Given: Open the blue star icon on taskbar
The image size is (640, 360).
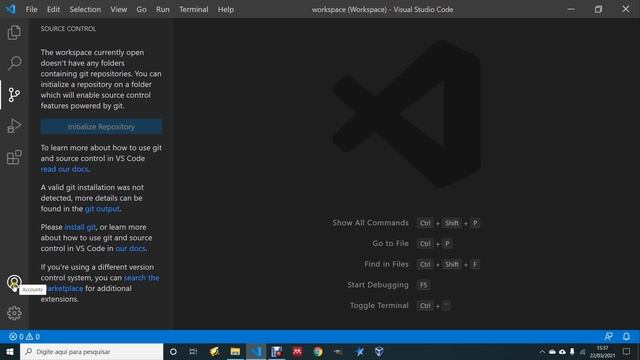Looking at the screenshot, I should pyautogui.click(x=359, y=351).
